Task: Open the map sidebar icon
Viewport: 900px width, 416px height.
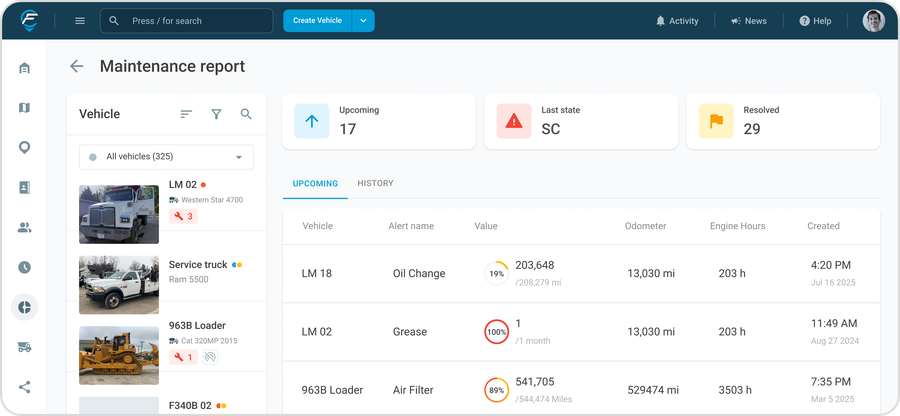Action: [24, 108]
